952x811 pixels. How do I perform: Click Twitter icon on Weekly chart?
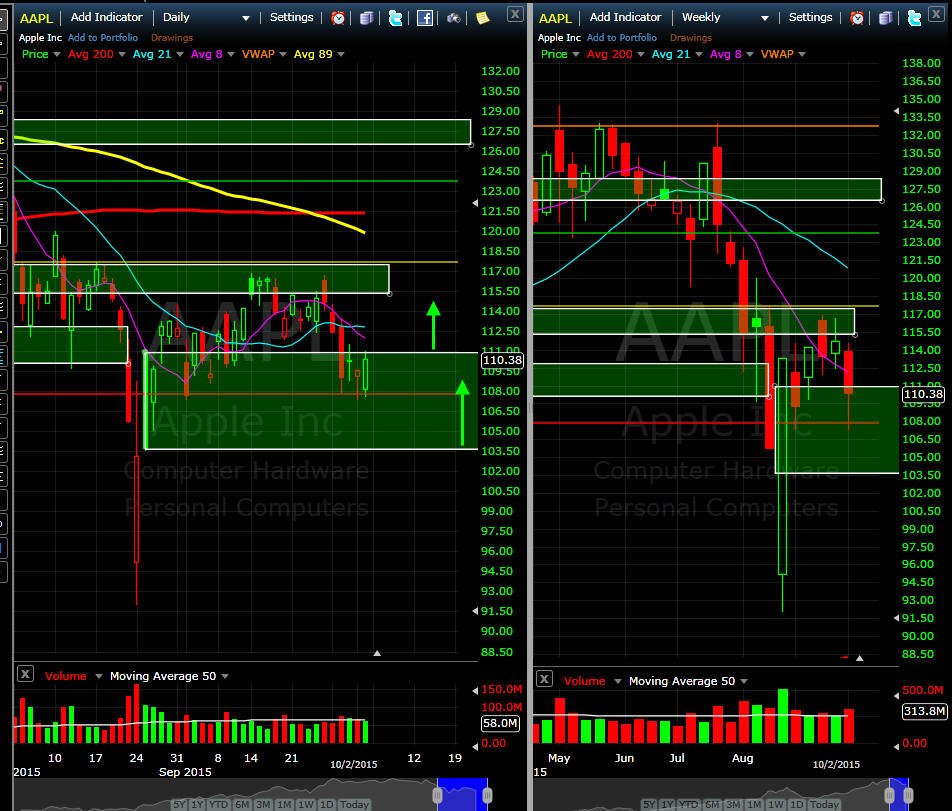coord(914,18)
